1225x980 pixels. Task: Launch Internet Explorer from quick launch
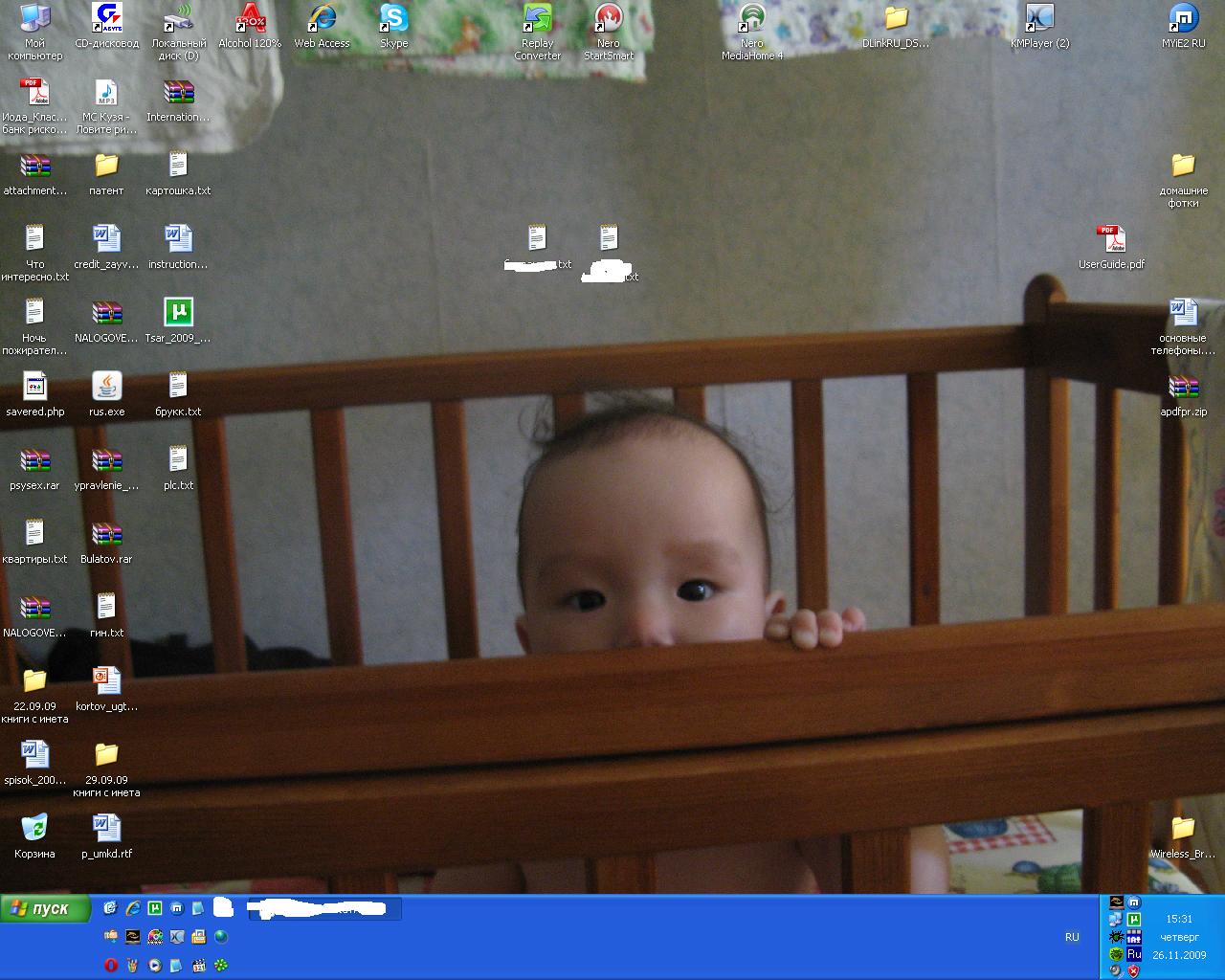[x=131, y=909]
